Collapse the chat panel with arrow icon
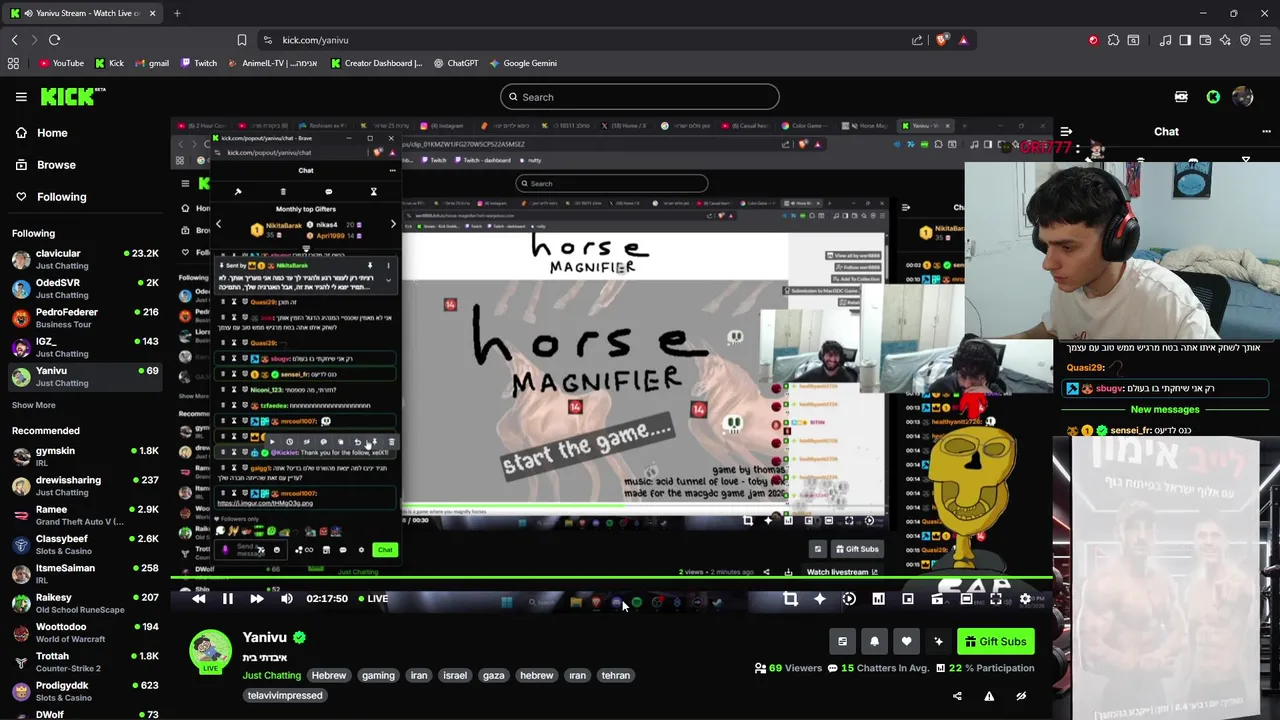The height and width of the screenshot is (720, 1280). point(1066,132)
